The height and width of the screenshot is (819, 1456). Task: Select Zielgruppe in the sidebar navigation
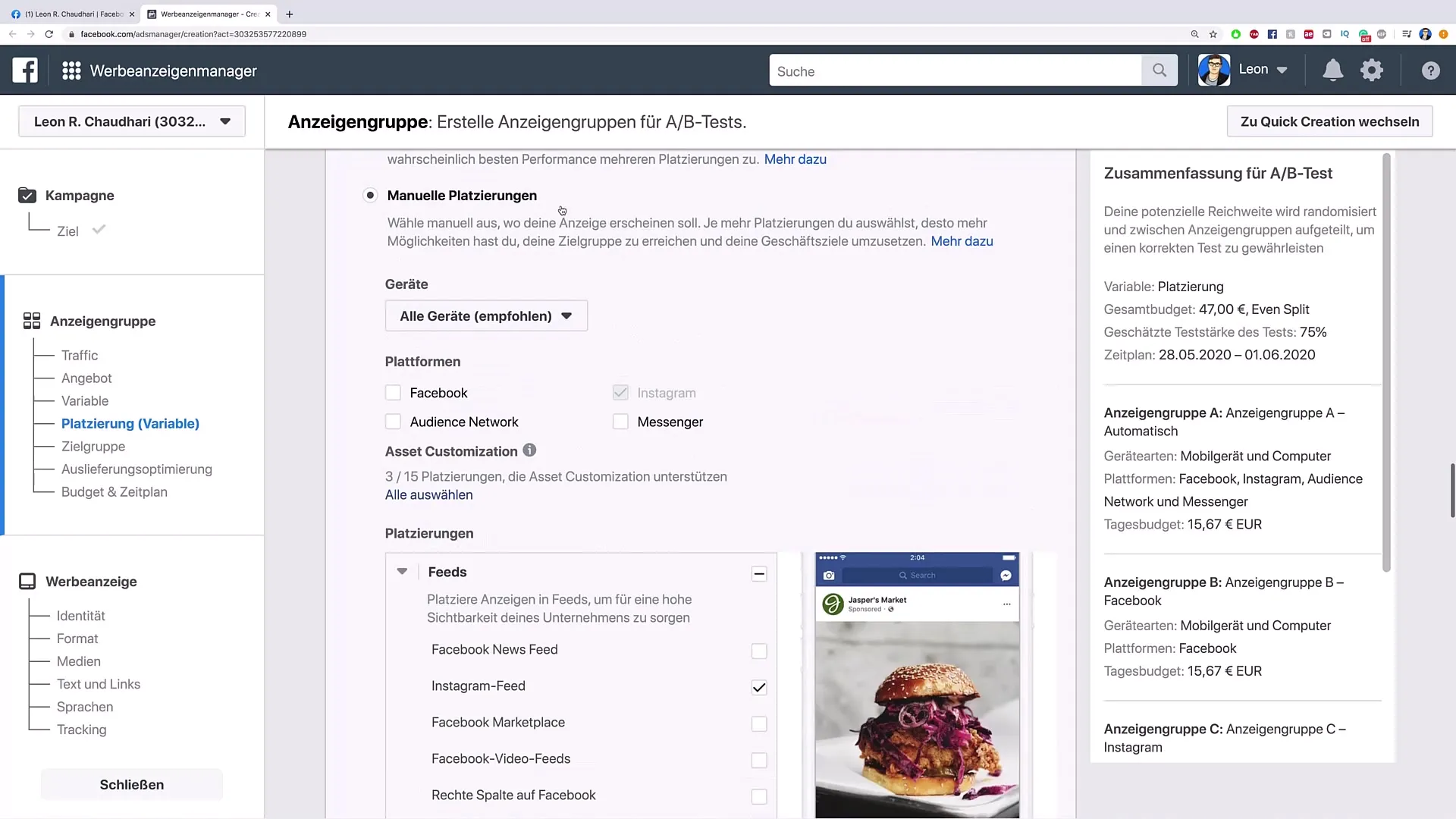[x=93, y=446]
